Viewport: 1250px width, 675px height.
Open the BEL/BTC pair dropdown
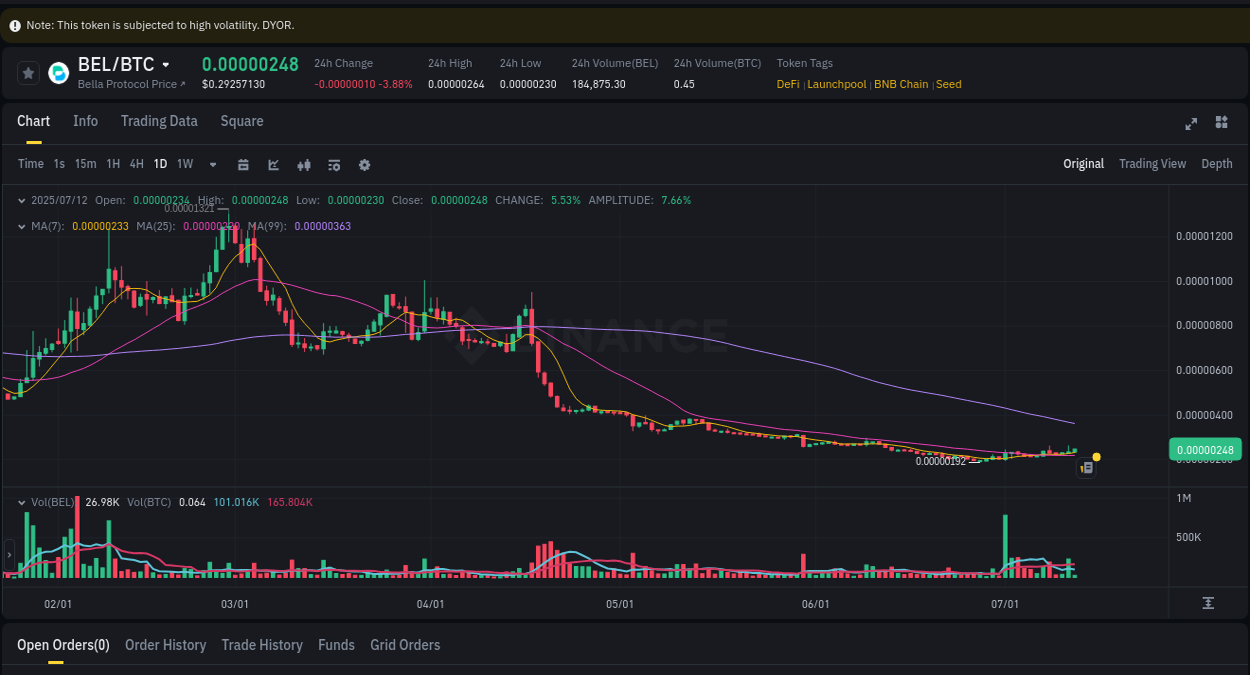tap(163, 64)
